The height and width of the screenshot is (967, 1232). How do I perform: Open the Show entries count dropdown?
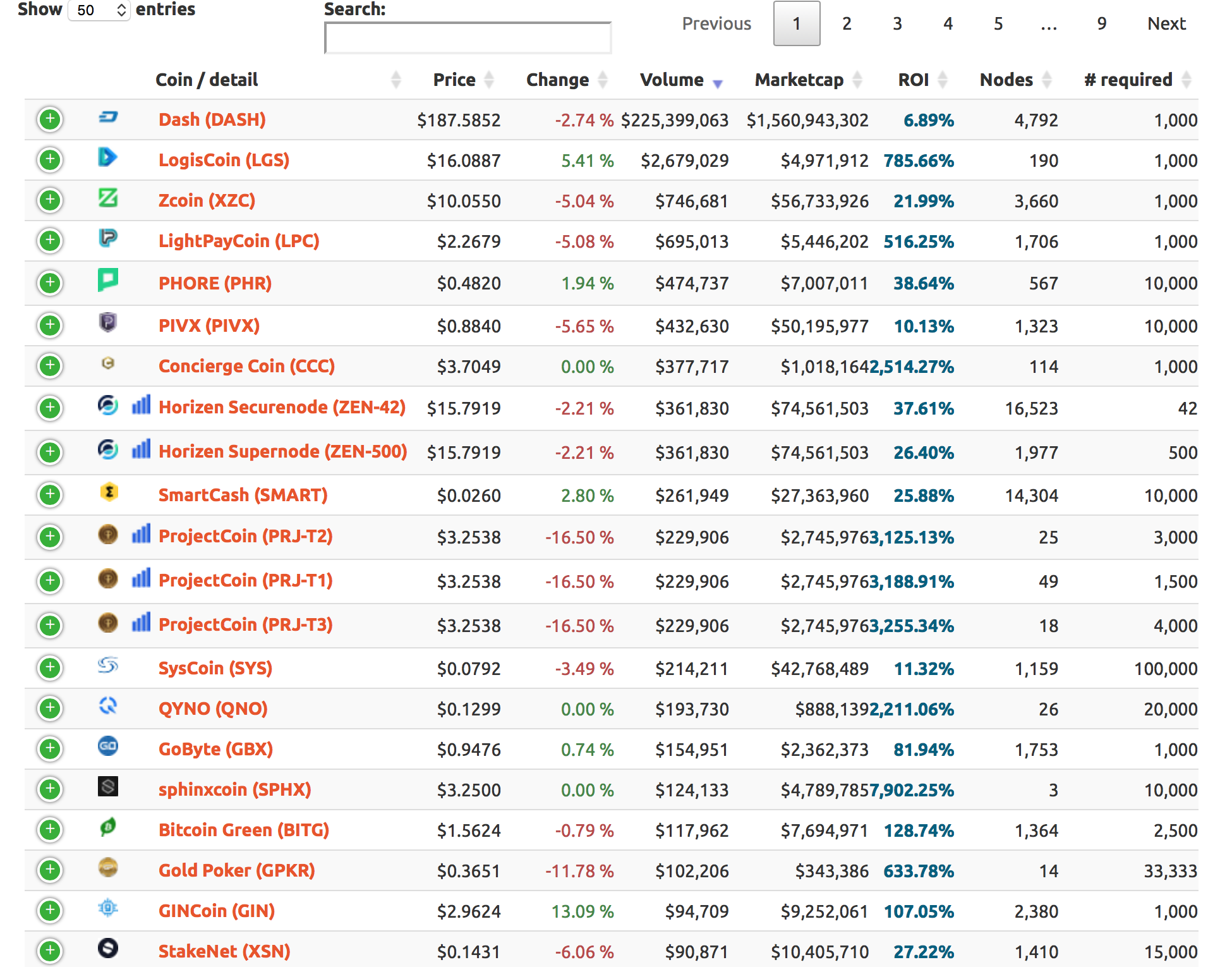click(x=99, y=10)
